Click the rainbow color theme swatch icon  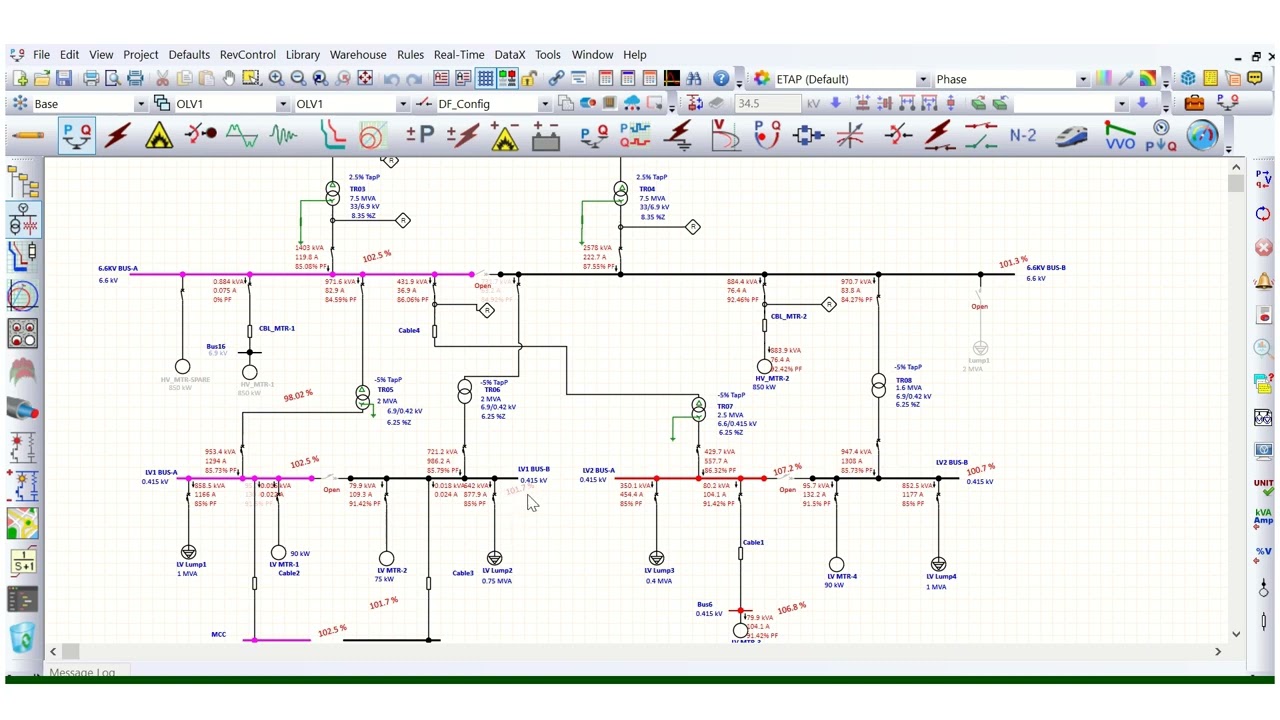click(1147, 79)
